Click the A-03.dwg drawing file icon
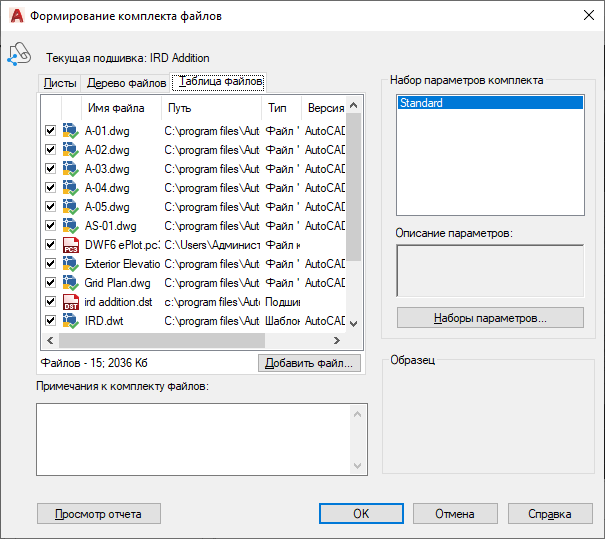605x539 pixels. [70, 168]
